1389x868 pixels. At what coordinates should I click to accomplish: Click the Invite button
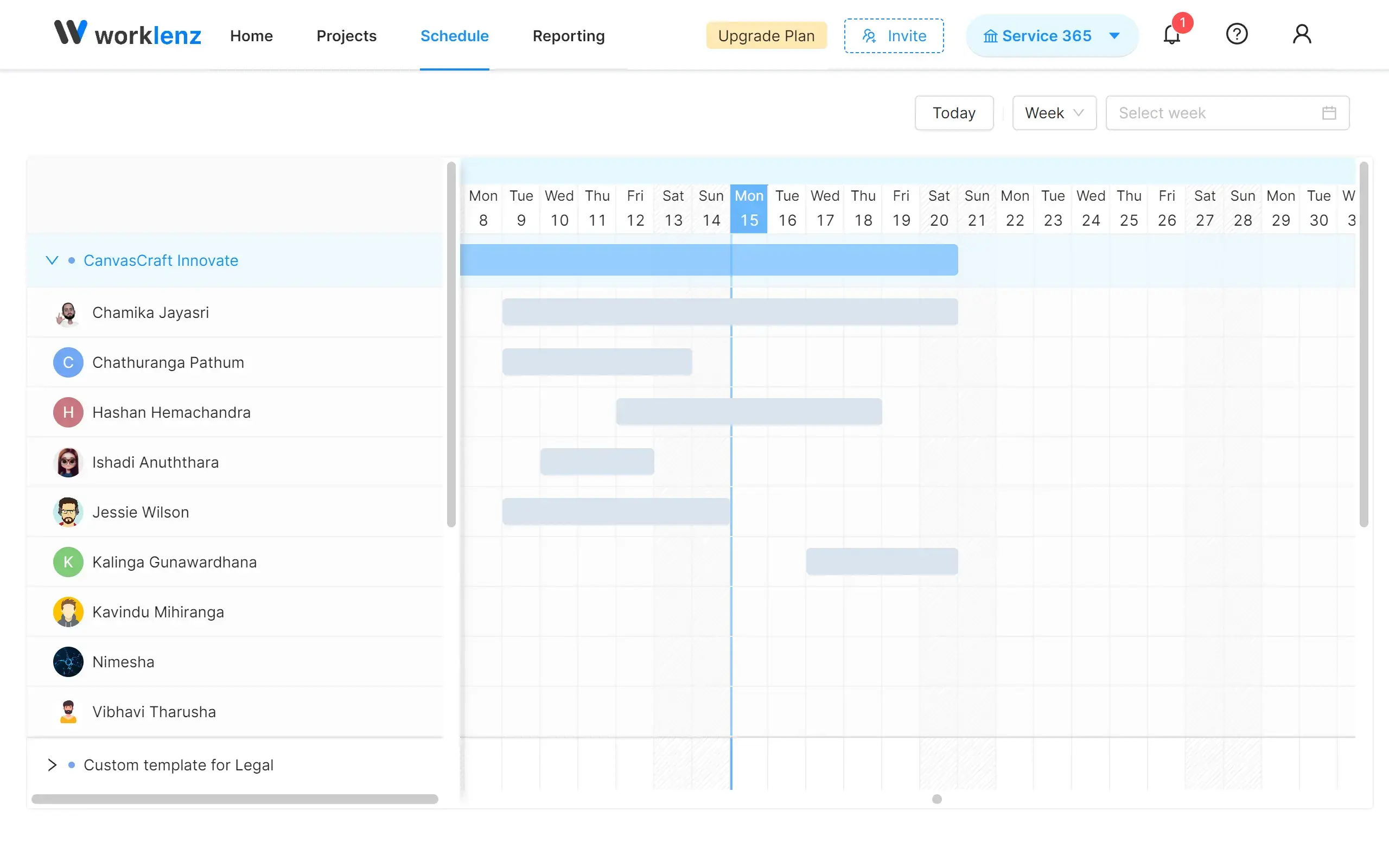(x=894, y=36)
